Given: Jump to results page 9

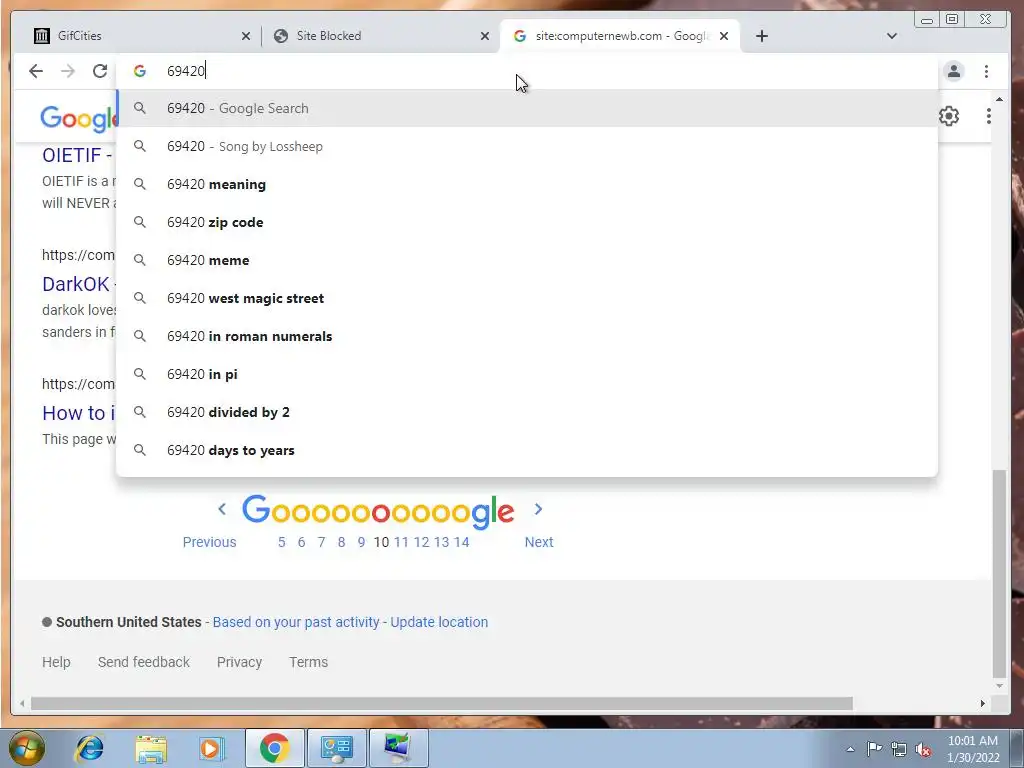Looking at the screenshot, I should 361,542.
